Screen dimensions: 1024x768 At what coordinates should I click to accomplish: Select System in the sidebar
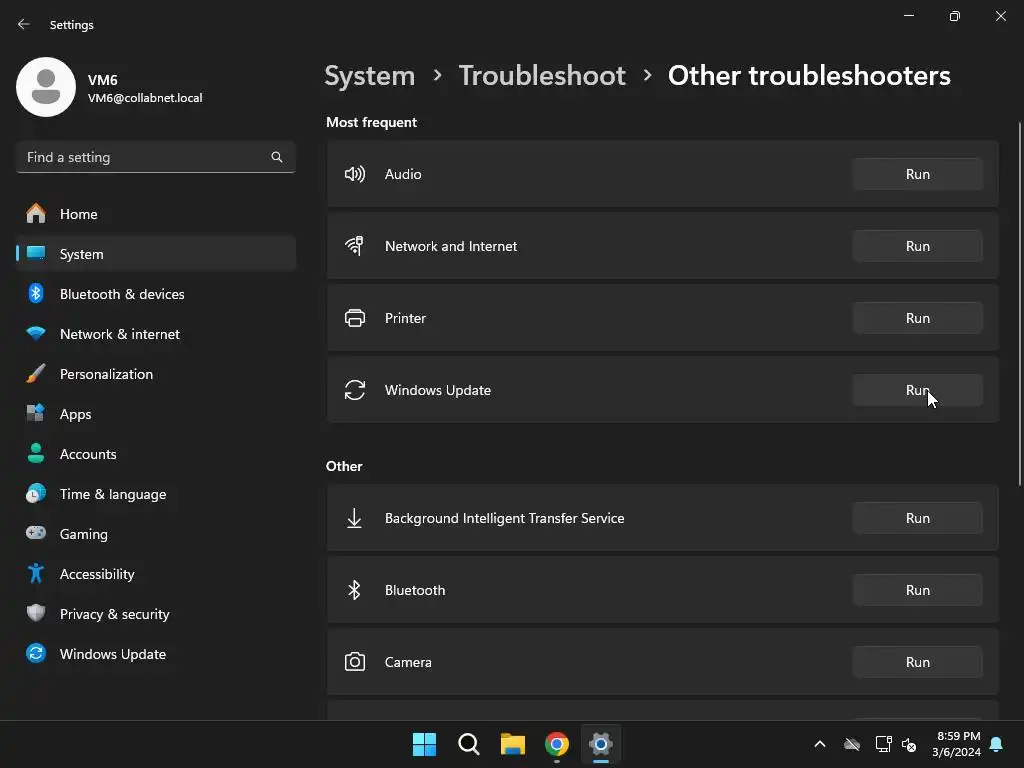tap(155, 253)
